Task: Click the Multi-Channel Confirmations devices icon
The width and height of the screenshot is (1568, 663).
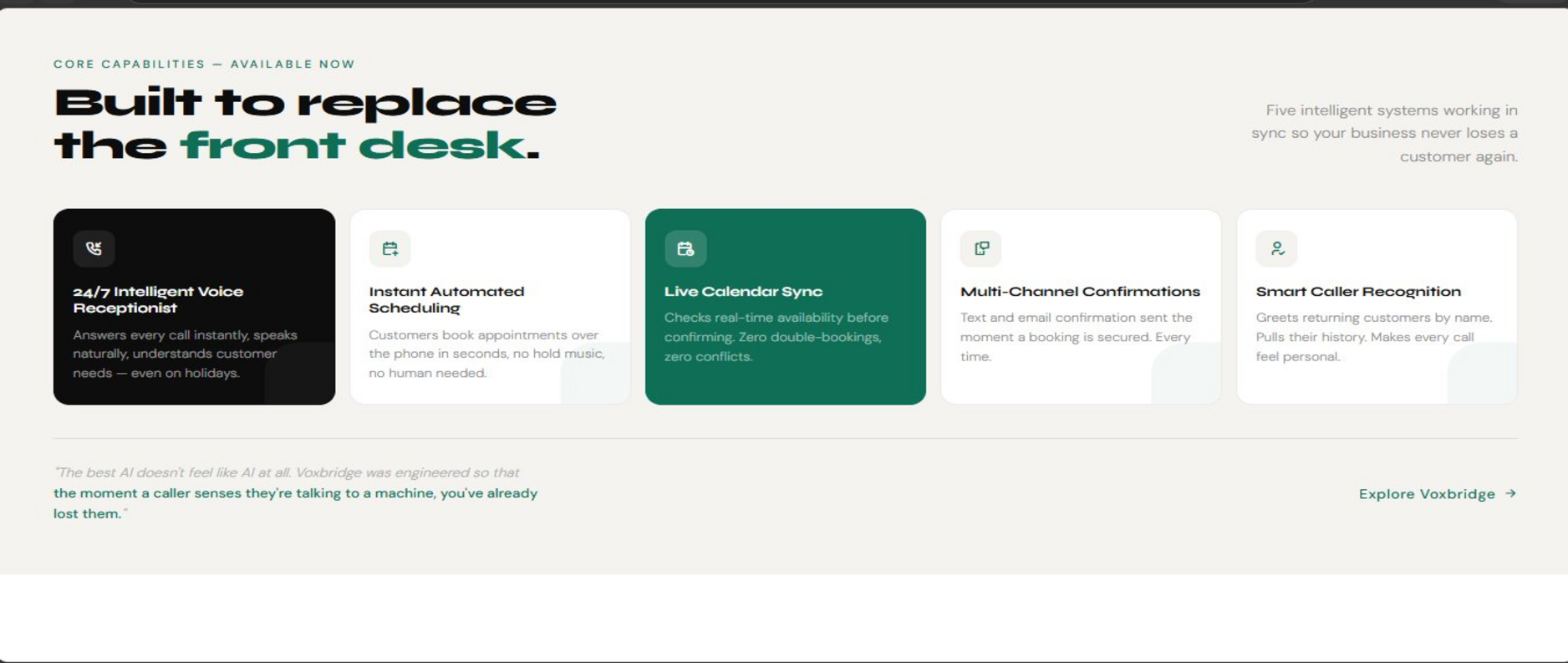Action: [x=981, y=248]
